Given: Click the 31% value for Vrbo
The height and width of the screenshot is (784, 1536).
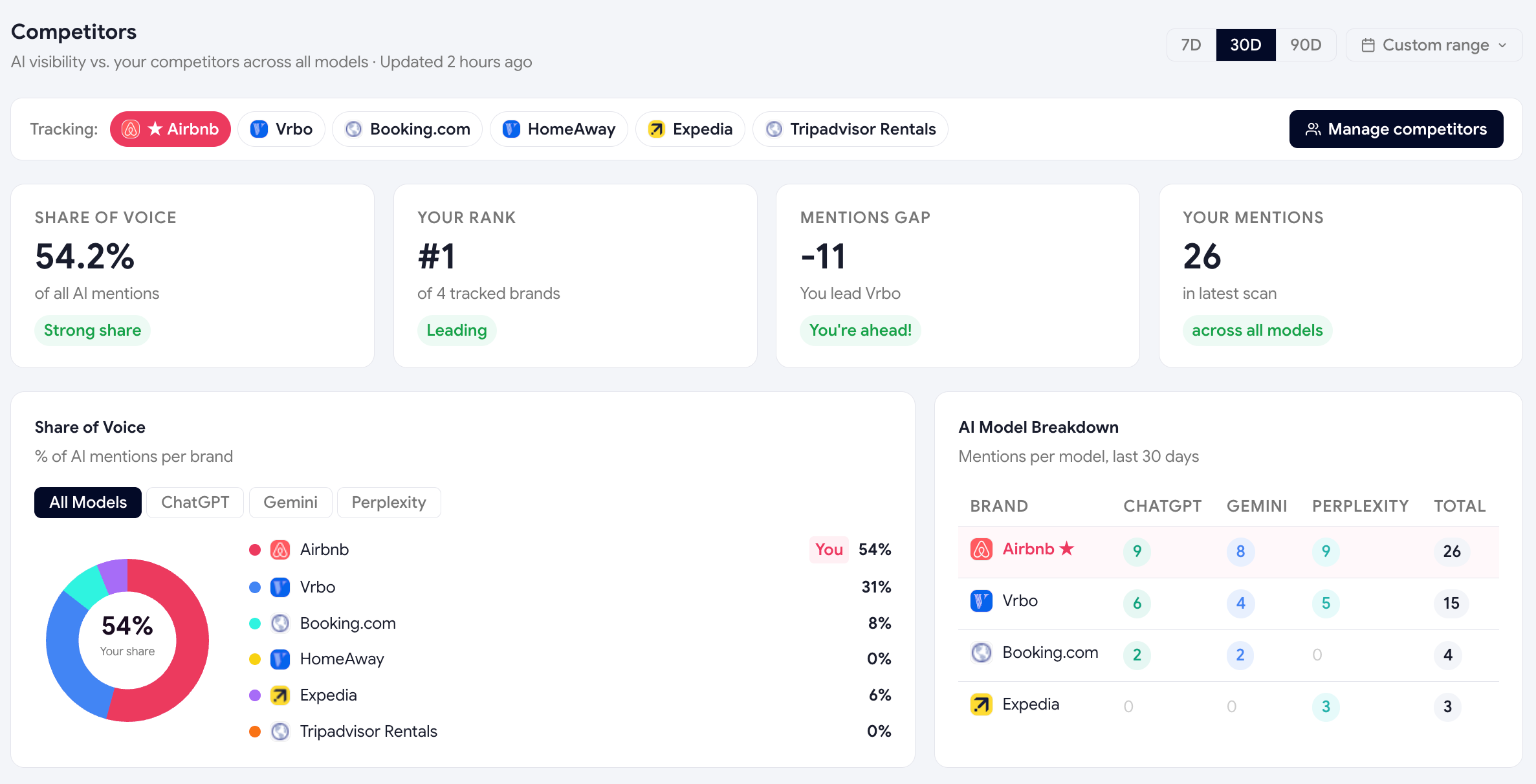Looking at the screenshot, I should coord(876,587).
